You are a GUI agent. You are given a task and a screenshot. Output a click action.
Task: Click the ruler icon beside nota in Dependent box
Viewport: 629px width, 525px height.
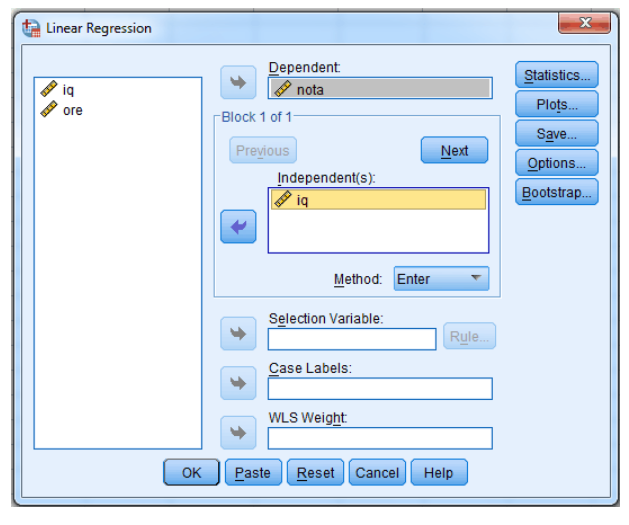click(x=283, y=89)
